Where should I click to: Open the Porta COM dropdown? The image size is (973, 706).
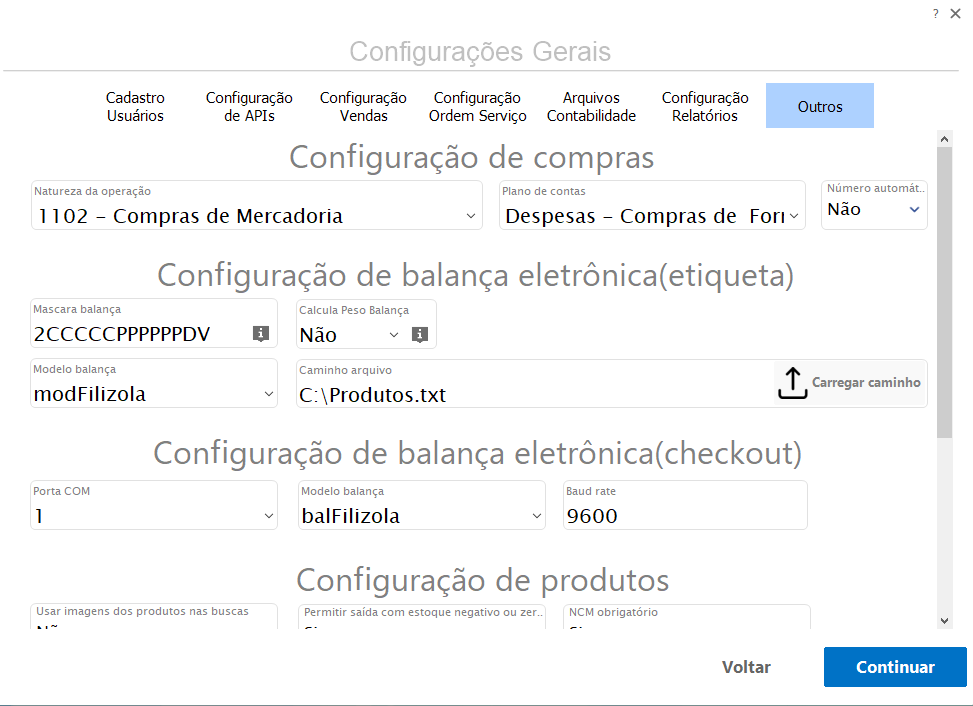(x=154, y=516)
